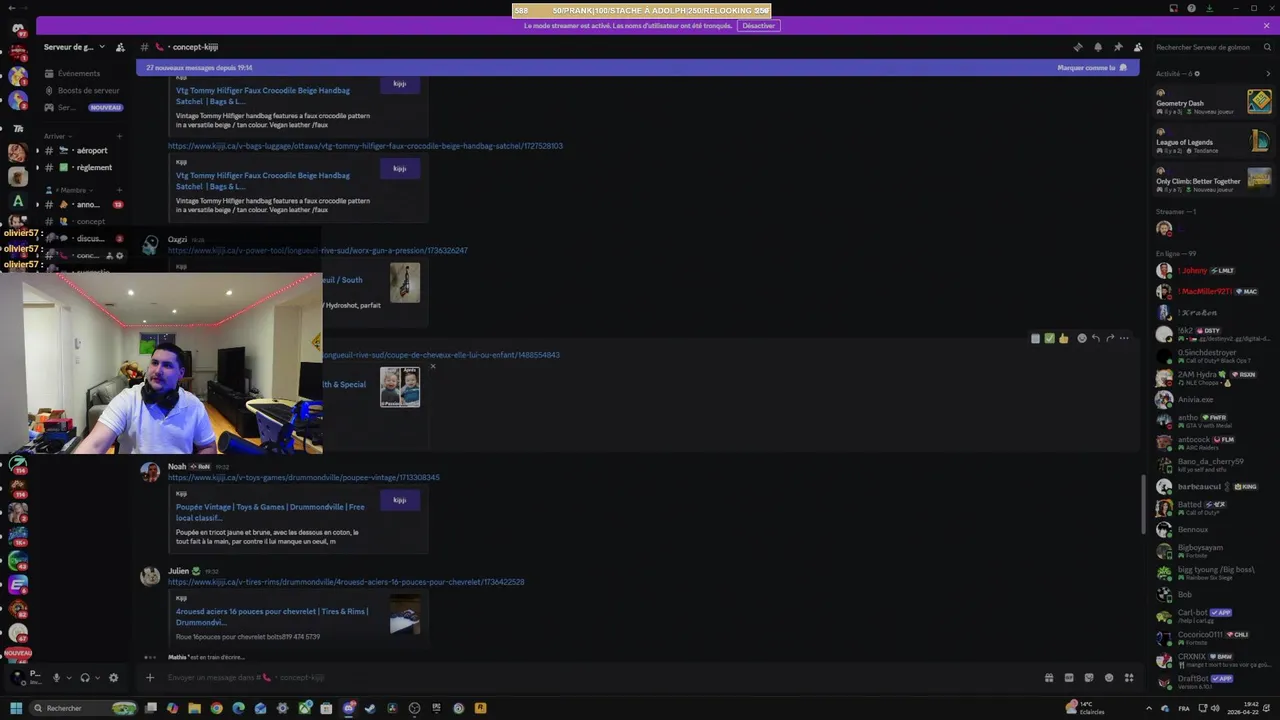1280x720 pixels.
Task: Toggle headphone deafen button
Action: (x=85, y=678)
